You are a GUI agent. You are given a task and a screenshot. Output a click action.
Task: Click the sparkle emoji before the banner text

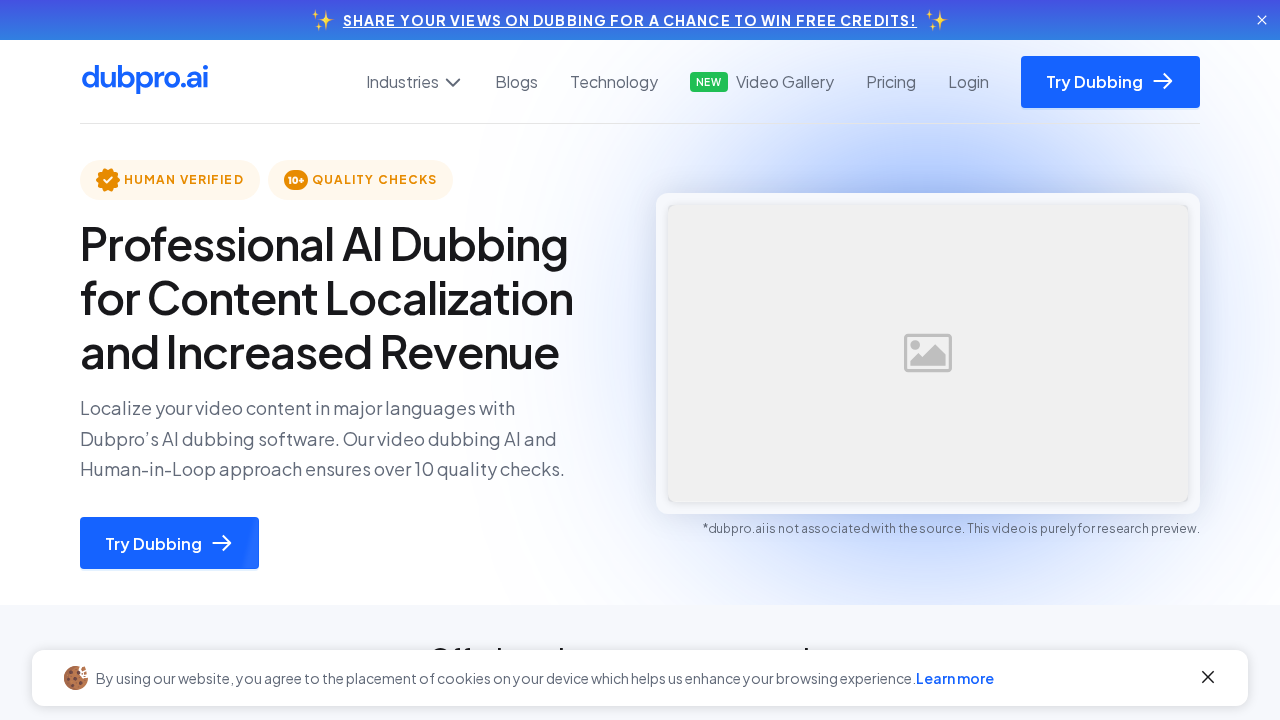[x=322, y=20]
